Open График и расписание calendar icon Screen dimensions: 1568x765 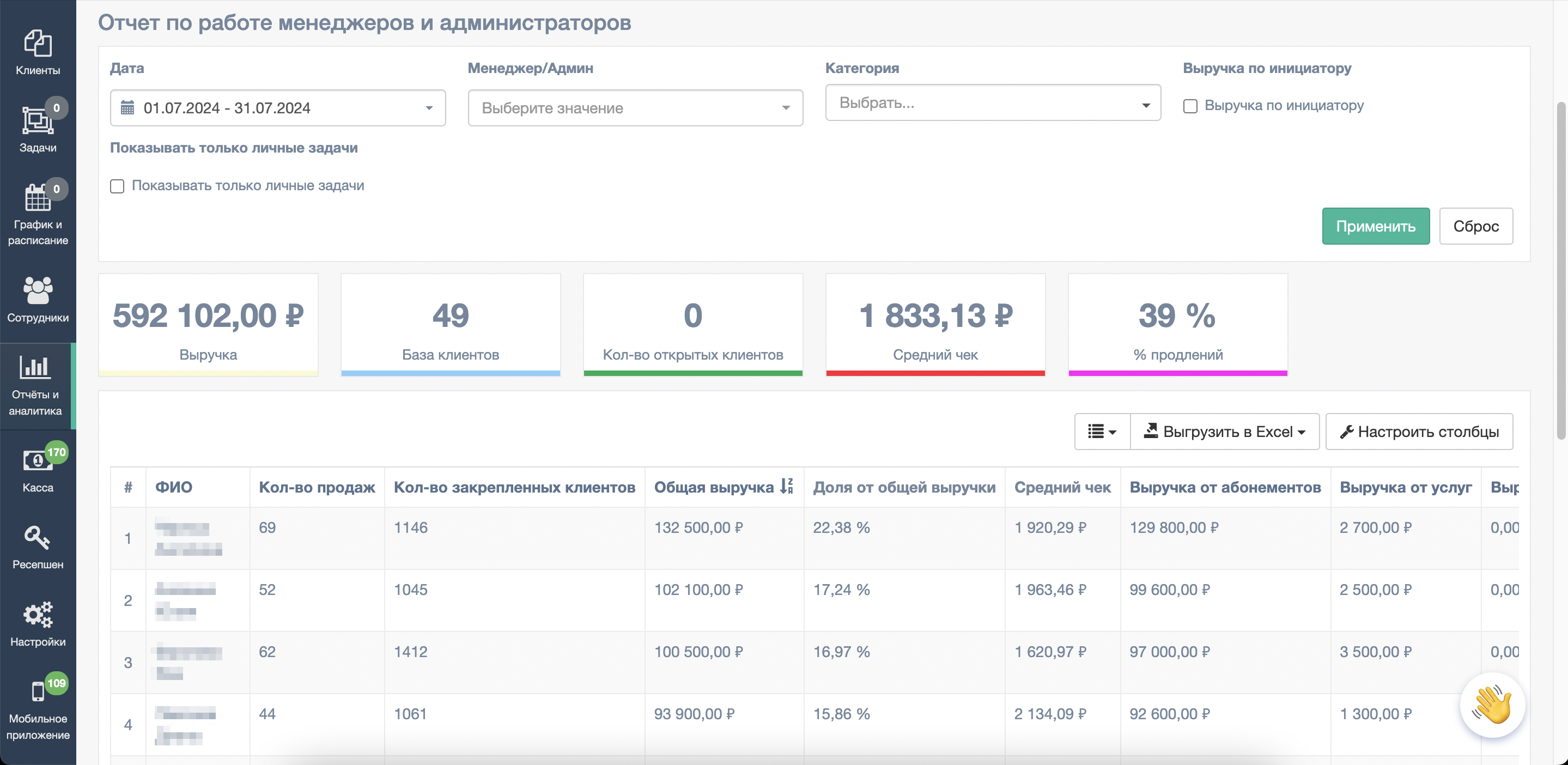[37, 198]
